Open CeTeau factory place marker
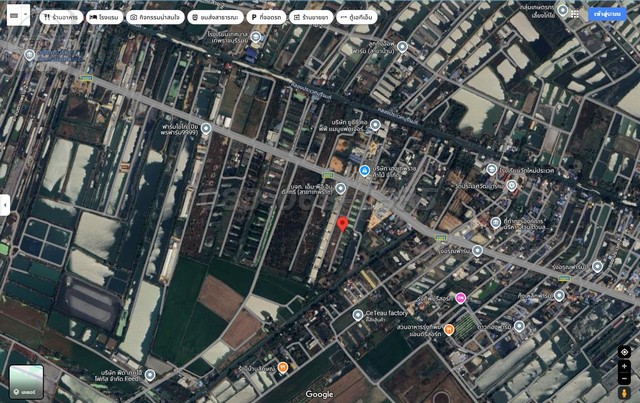Image resolution: width=640 pixels, height=403 pixels. pos(358,314)
